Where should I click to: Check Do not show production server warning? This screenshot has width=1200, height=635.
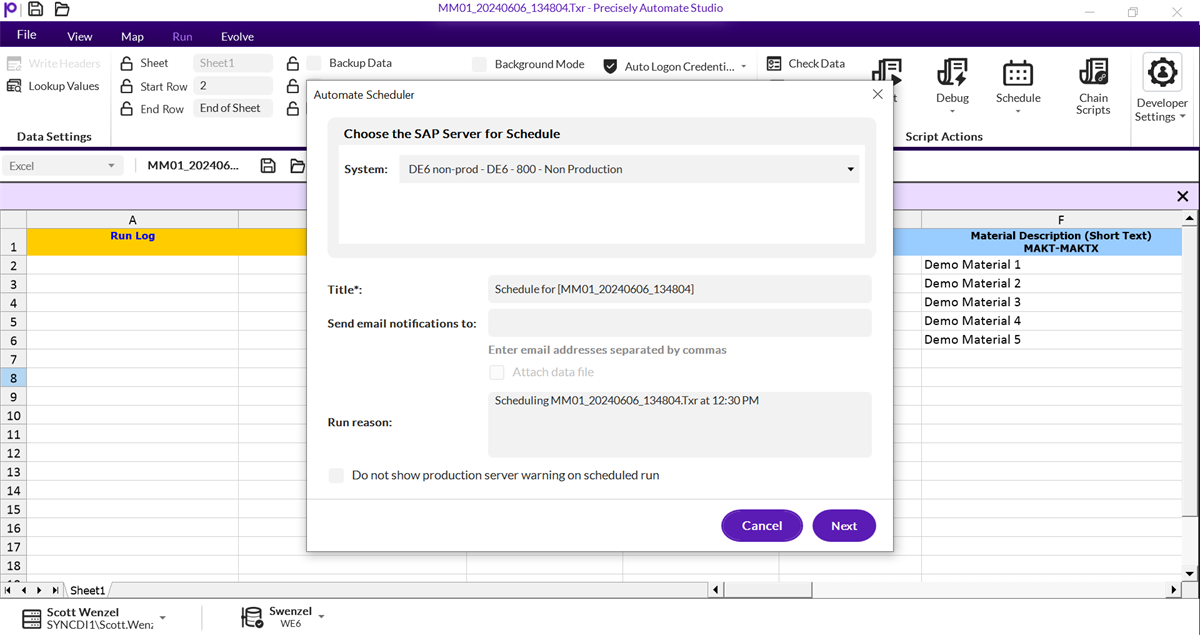click(336, 475)
